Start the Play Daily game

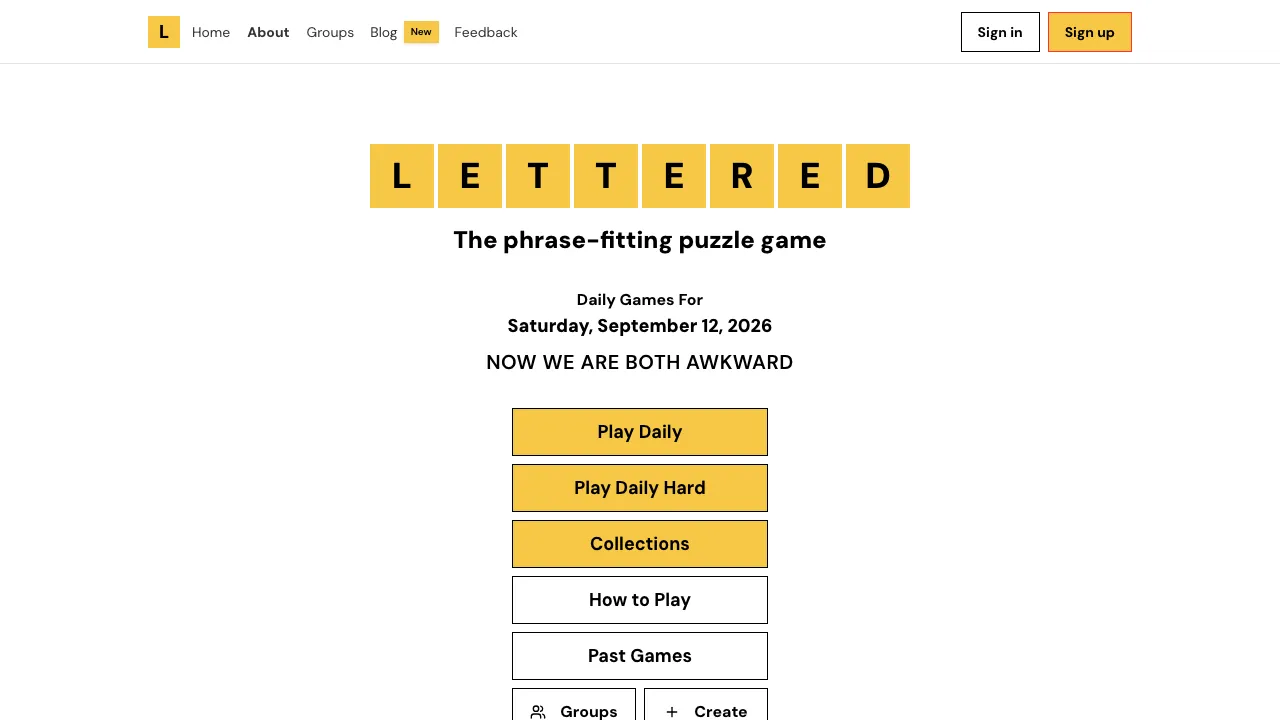640,432
